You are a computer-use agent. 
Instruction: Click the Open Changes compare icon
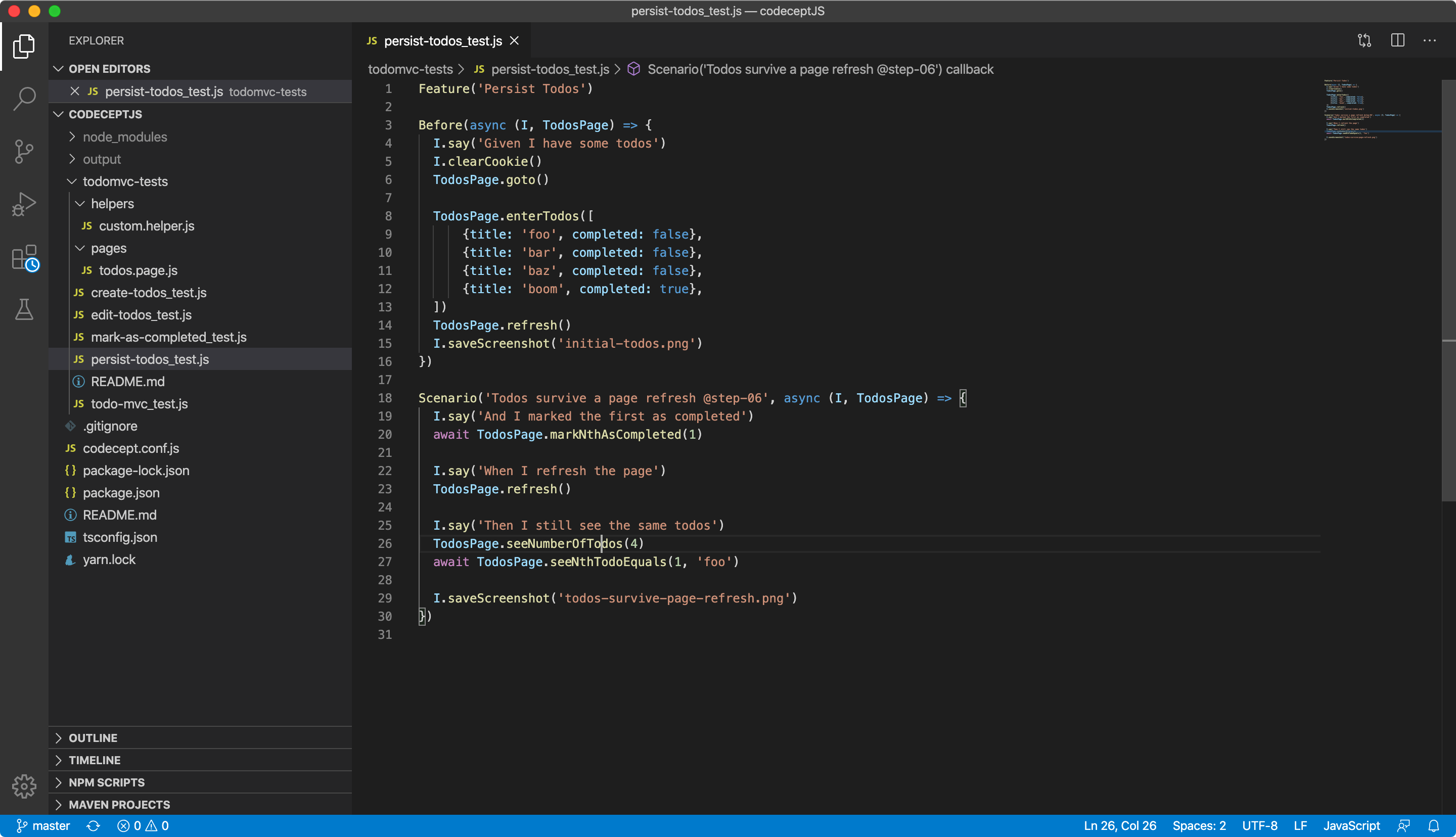1364,41
